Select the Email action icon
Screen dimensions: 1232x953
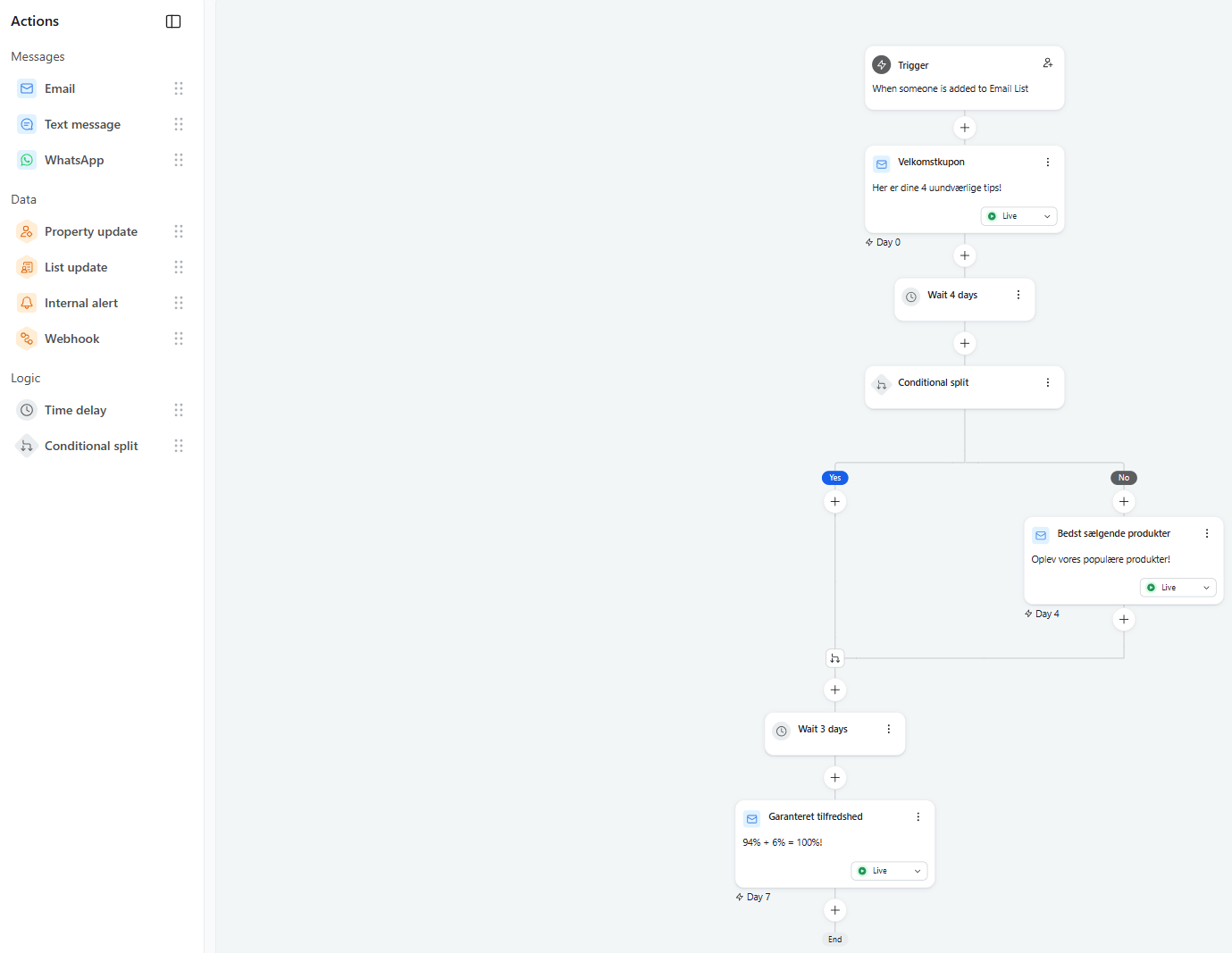pos(27,88)
